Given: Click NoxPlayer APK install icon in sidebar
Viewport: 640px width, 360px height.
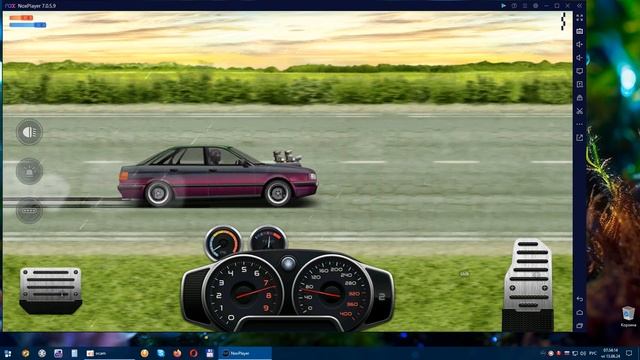Looking at the screenshot, I should click(x=580, y=98).
